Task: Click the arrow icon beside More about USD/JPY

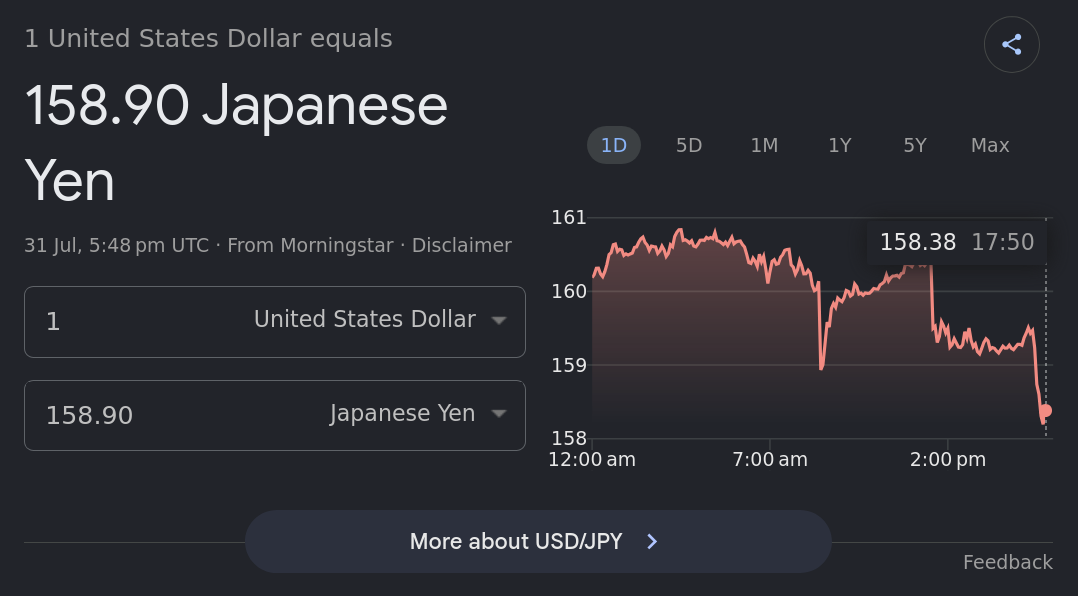Action: point(652,542)
